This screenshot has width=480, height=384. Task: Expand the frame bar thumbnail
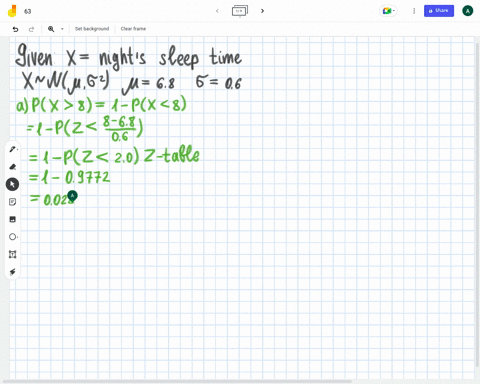click(x=240, y=11)
